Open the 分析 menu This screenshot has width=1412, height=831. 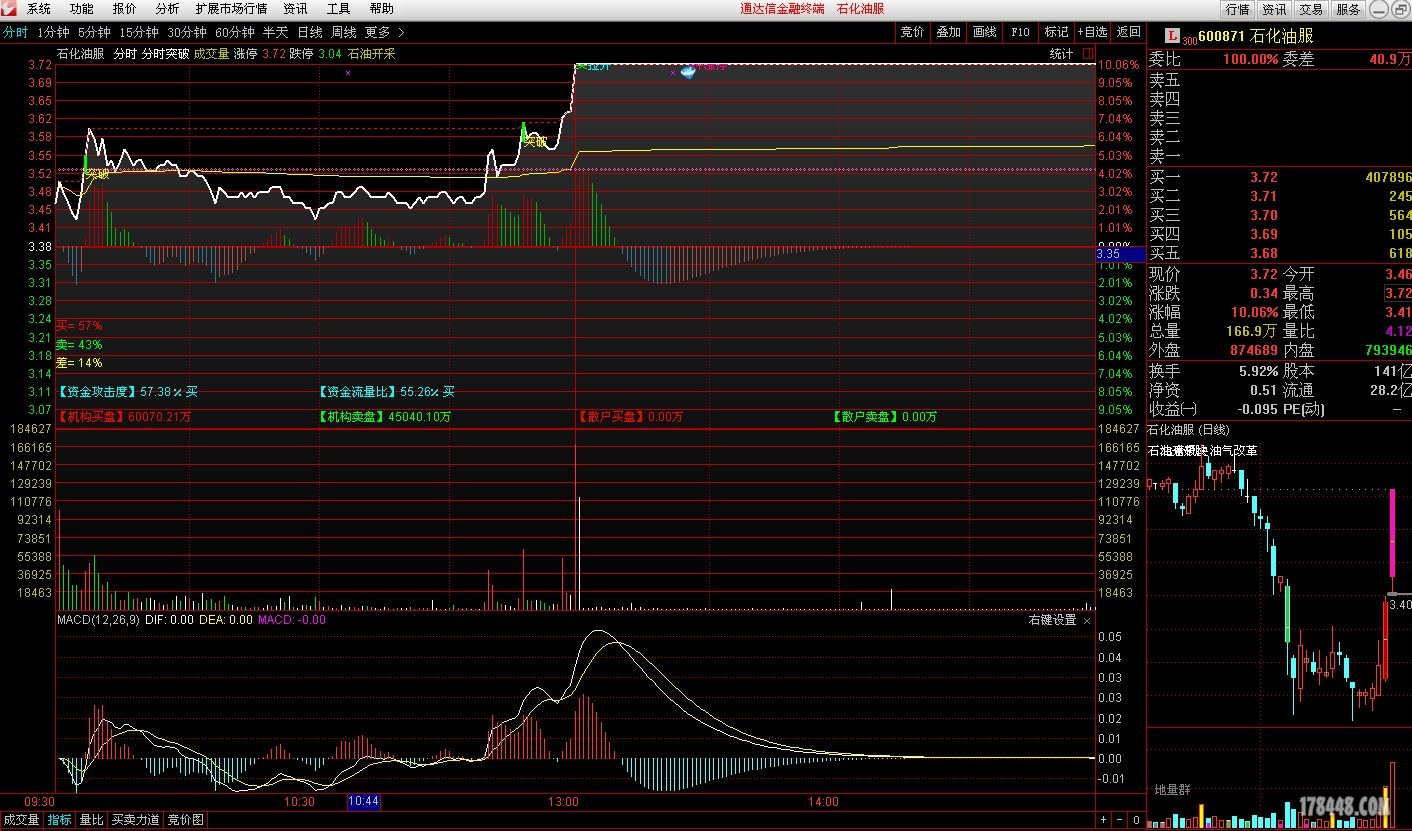point(167,8)
